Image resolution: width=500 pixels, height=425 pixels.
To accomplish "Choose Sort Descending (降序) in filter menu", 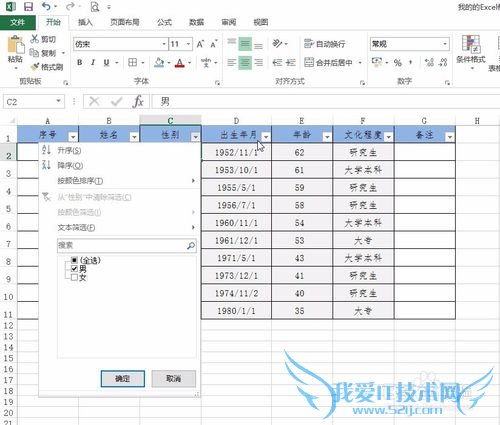I will pyautogui.click(x=119, y=165).
